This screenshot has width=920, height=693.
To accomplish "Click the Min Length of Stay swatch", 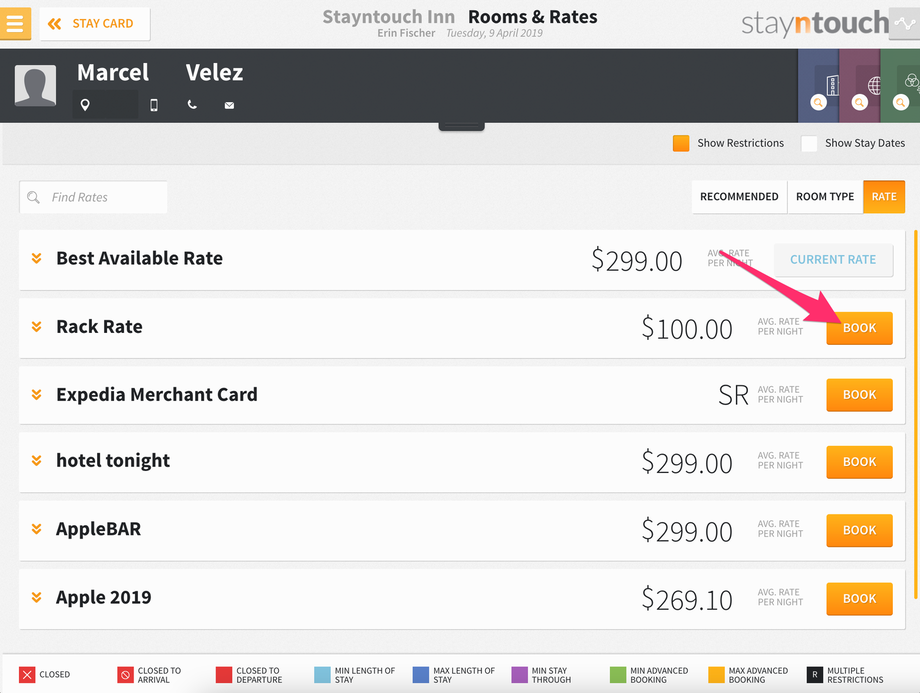I will coord(323,675).
